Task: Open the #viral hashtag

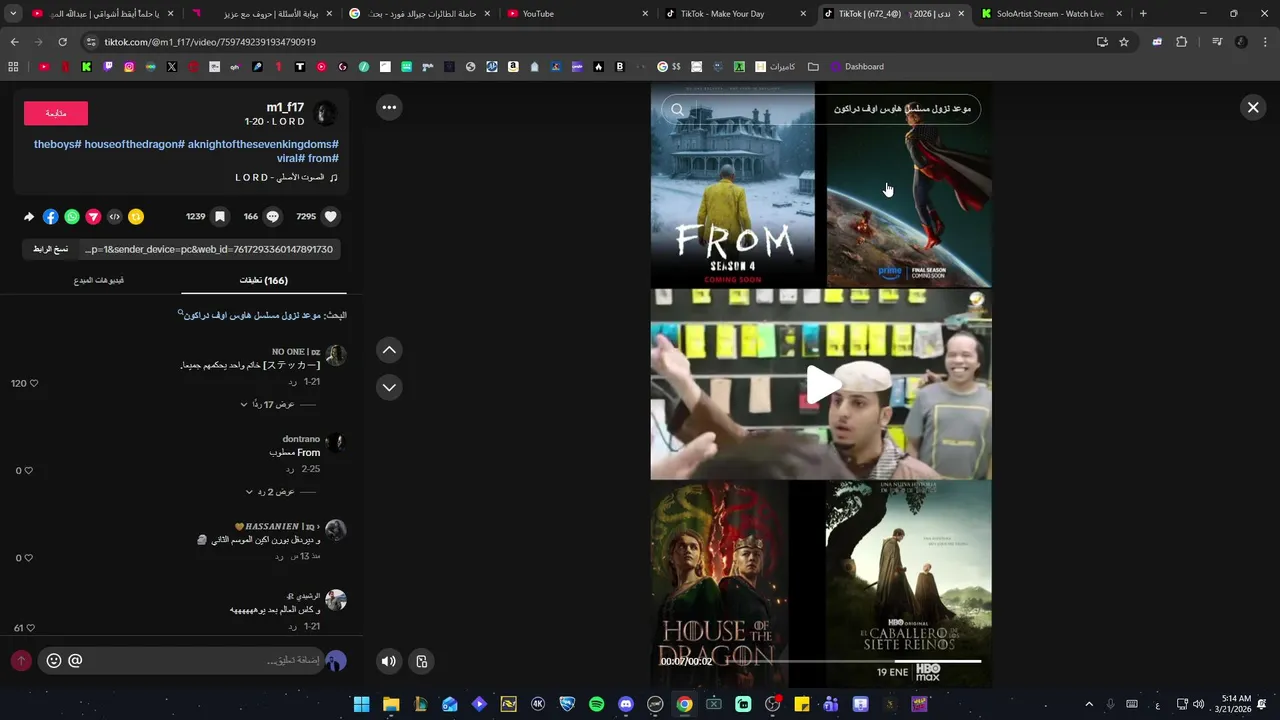Action: 291,158
